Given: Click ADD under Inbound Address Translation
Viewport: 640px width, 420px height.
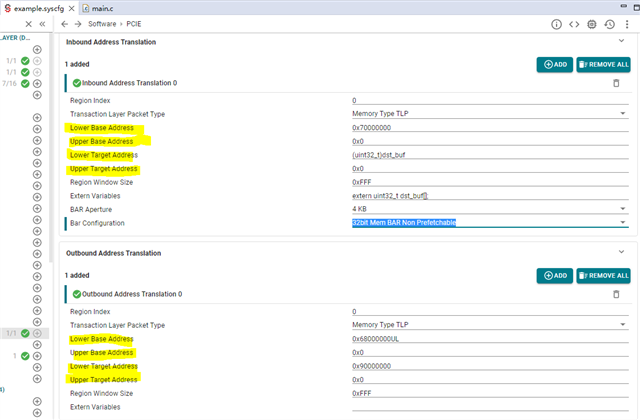Looking at the screenshot, I should pyautogui.click(x=554, y=64).
